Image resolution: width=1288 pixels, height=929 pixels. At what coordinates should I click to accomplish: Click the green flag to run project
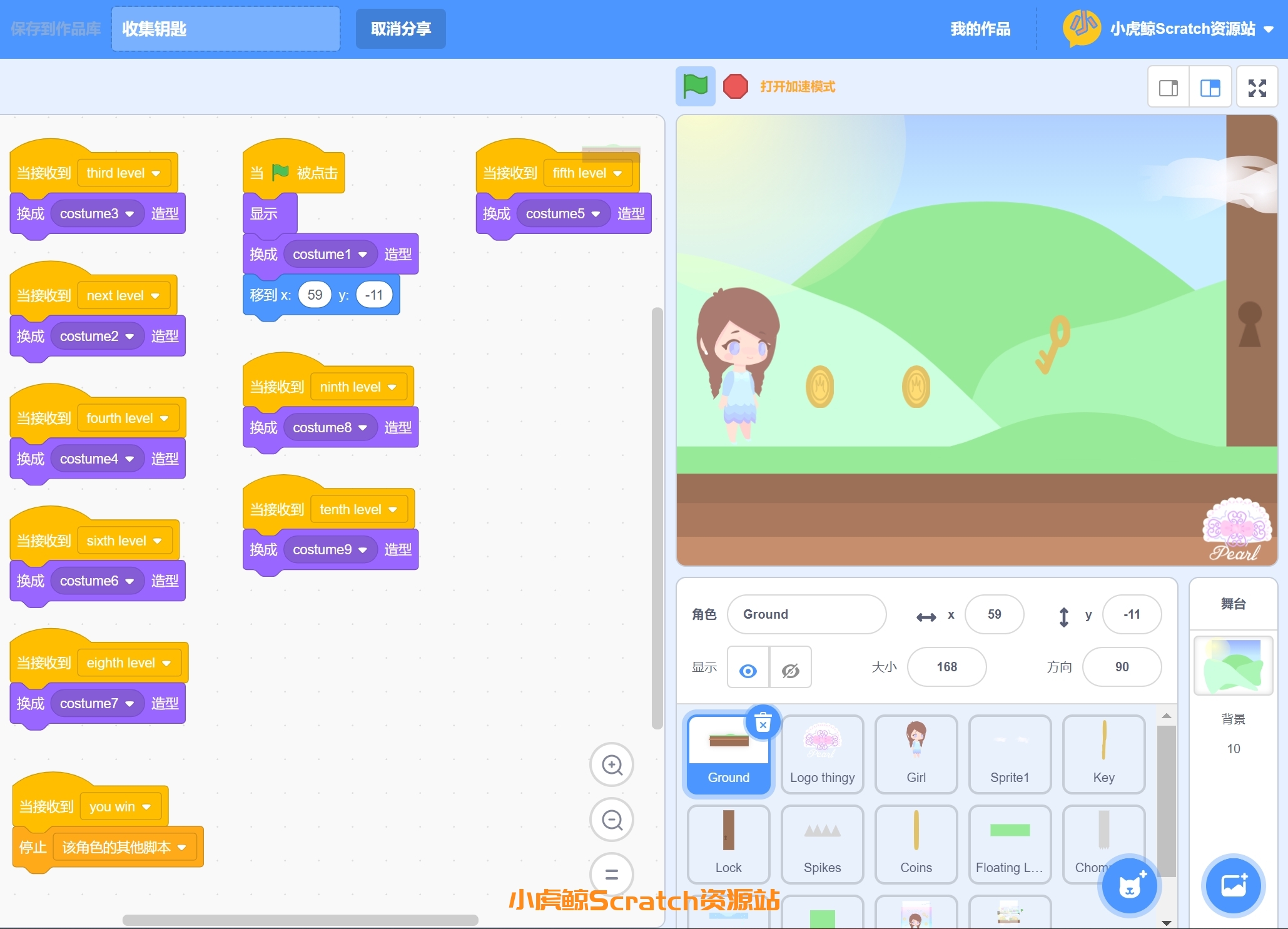tap(695, 86)
